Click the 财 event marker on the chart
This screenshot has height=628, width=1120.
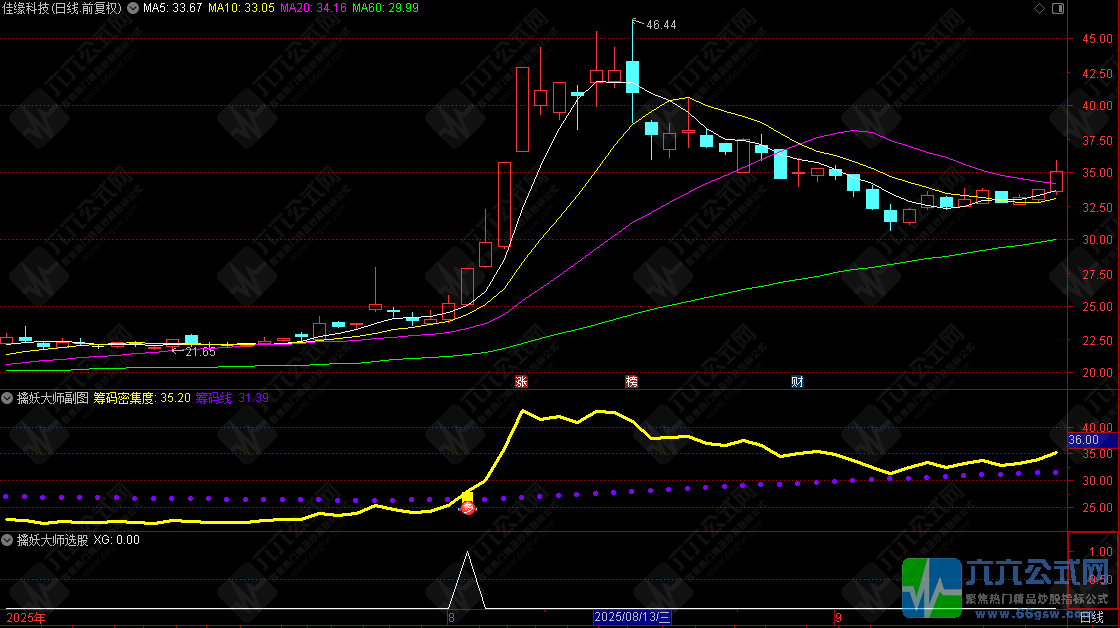pos(797,382)
